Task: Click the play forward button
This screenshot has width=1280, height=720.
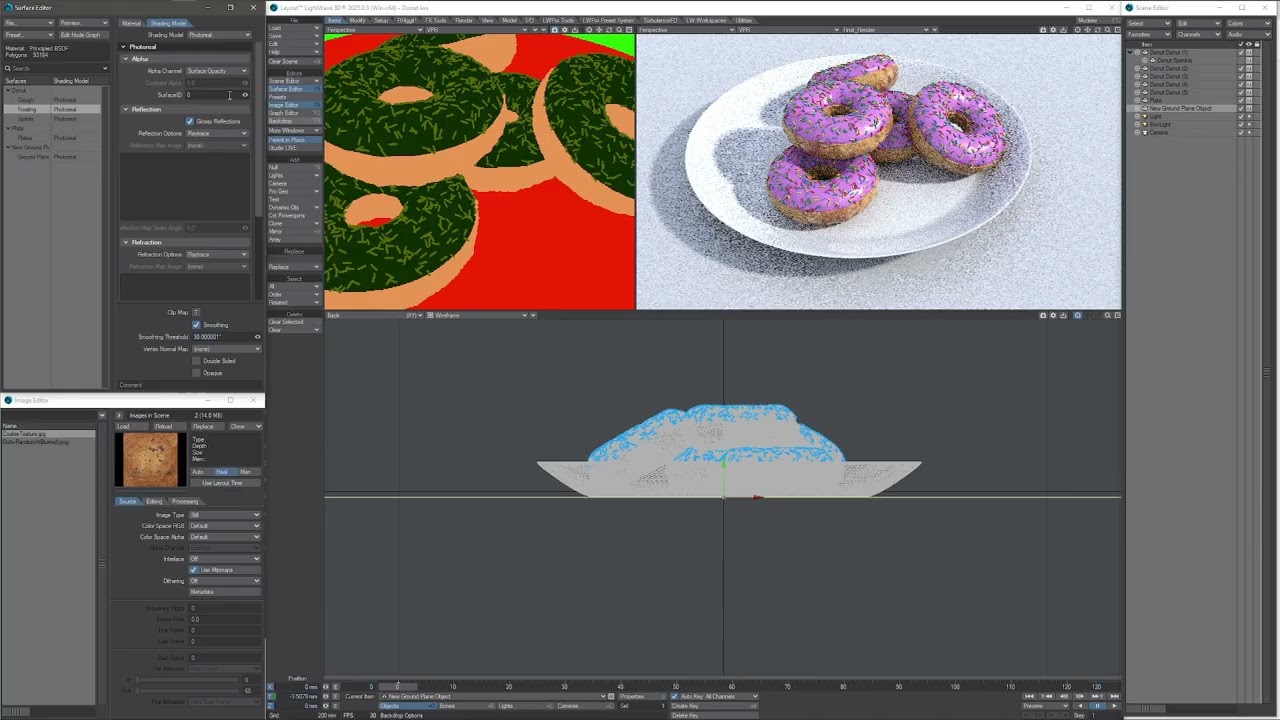Action: coord(1113,706)
